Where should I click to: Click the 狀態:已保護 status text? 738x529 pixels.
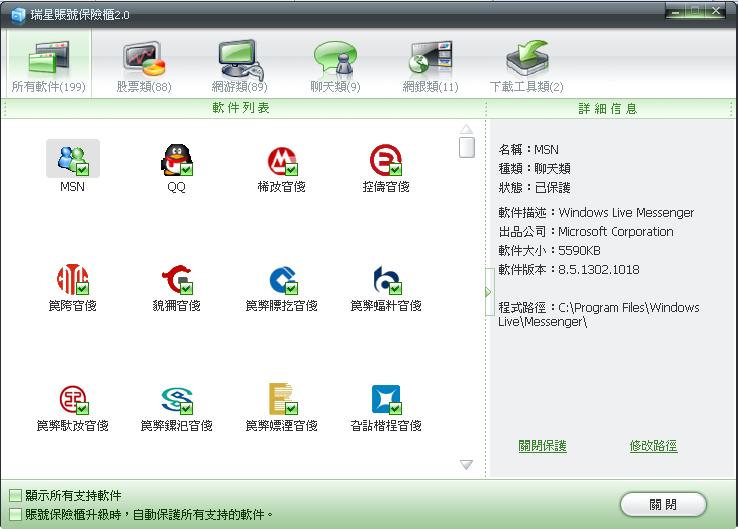(x=534, y=188)
